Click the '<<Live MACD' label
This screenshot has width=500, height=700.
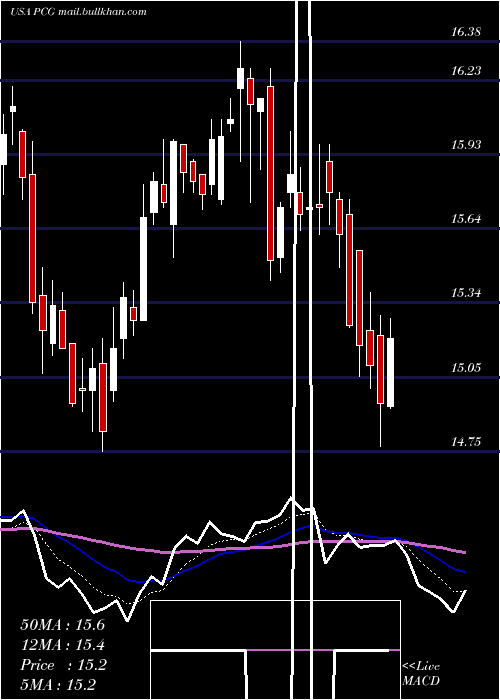(421, 674)
